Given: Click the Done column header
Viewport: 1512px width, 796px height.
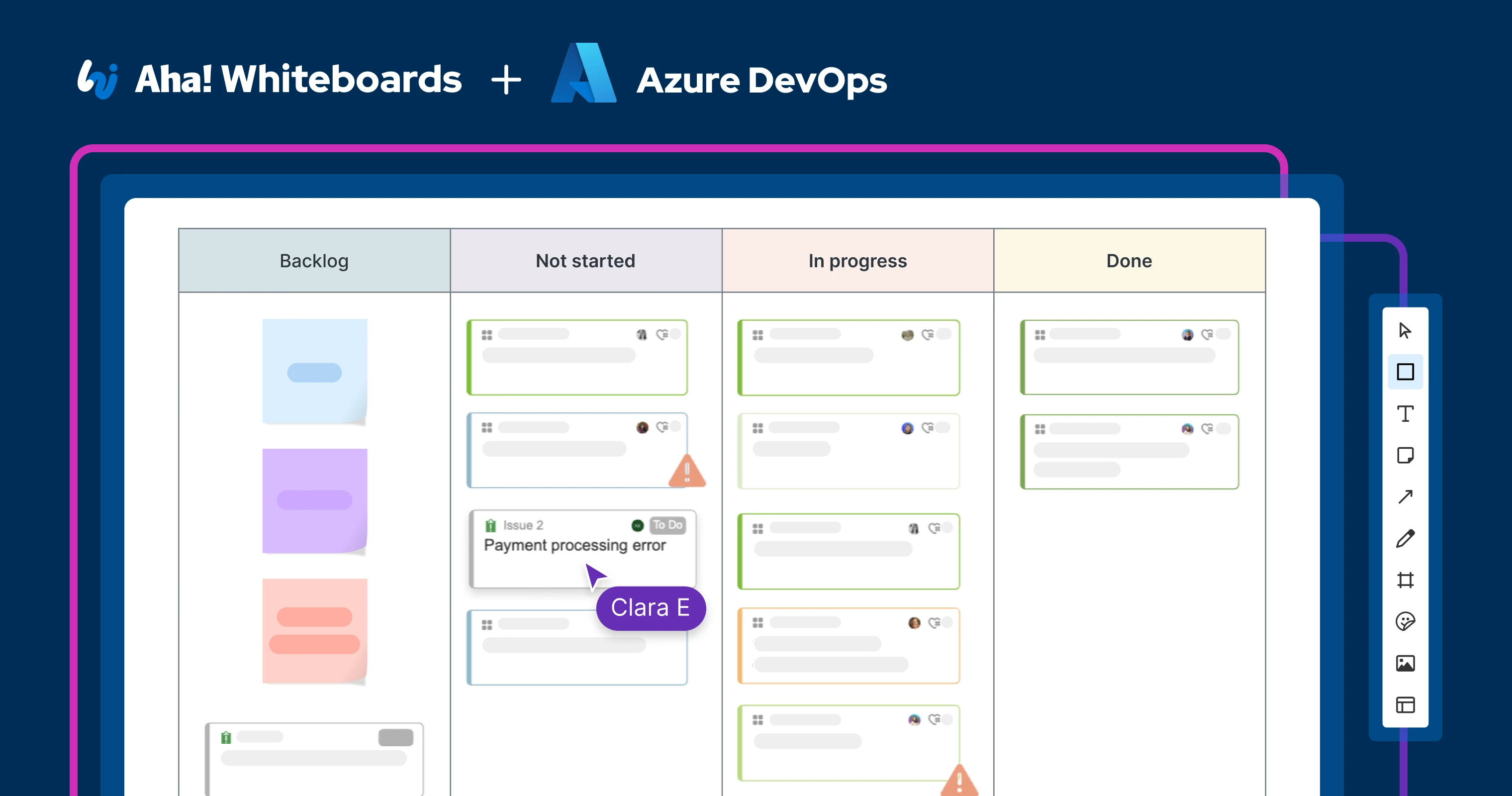Looking at the screenshot, I should (1129, 261).
